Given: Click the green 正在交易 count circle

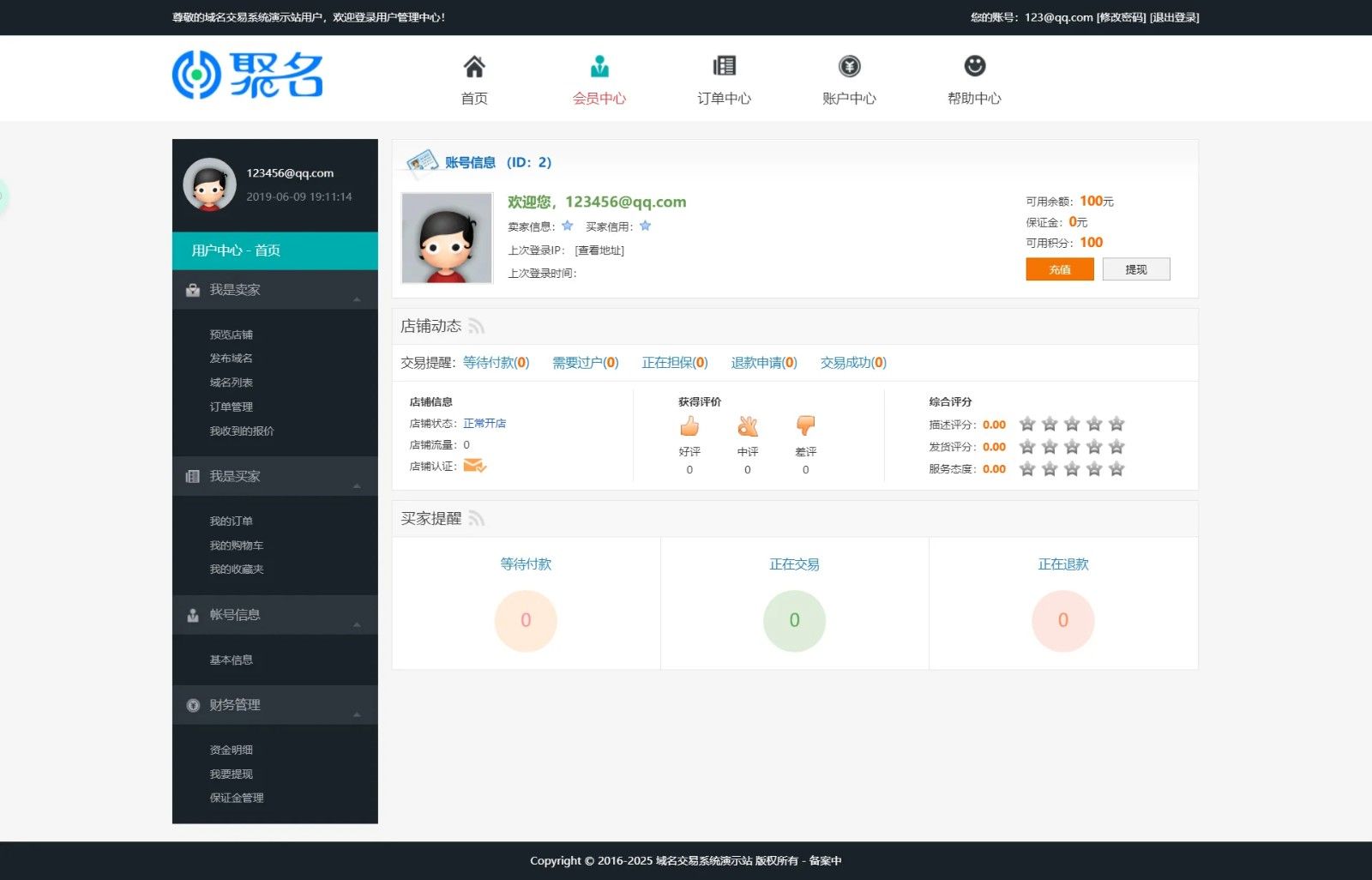Looking at the screenshot, I should (x=794, y=620).
